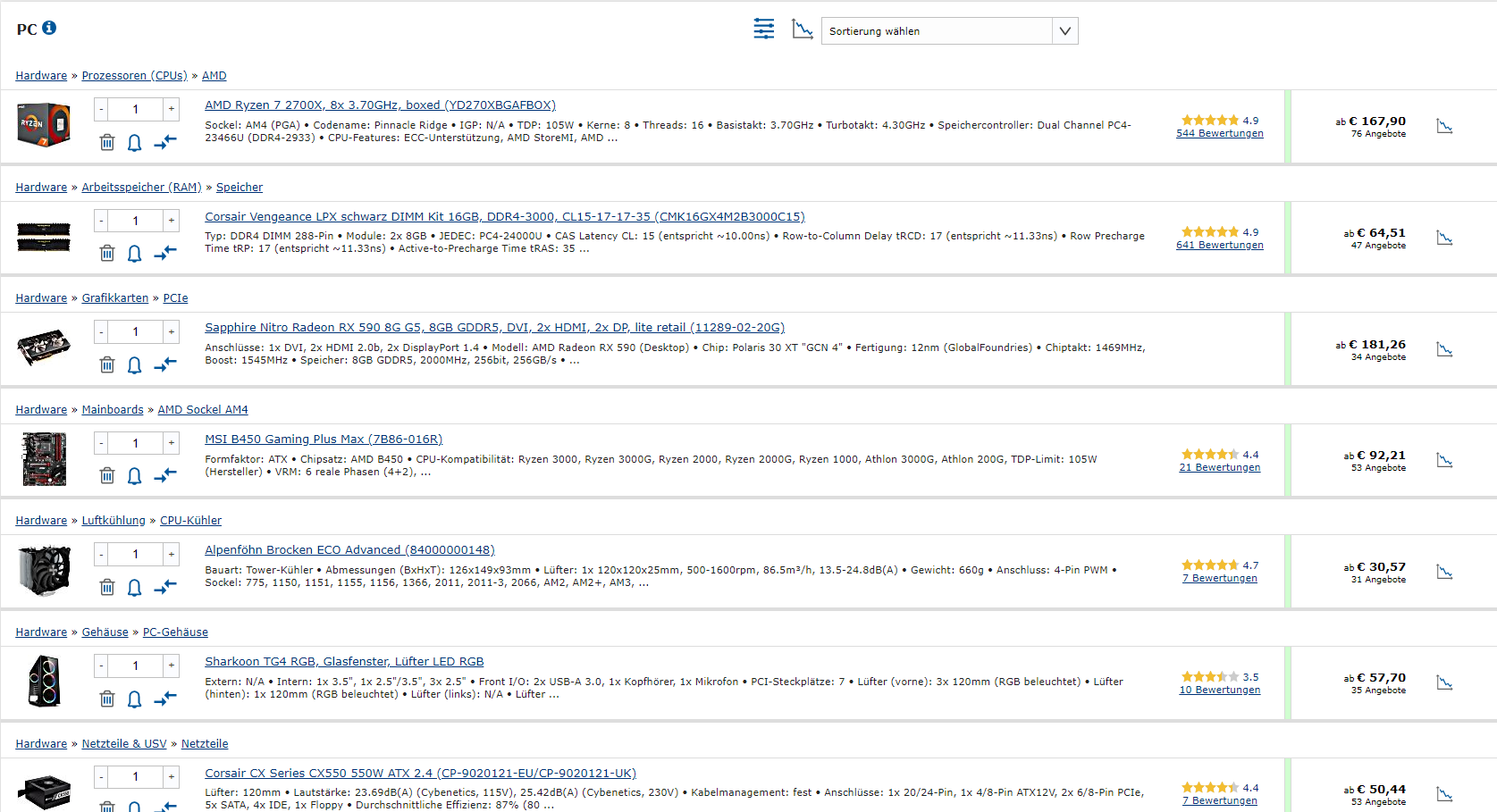
Task: Open price chart for Sharkoon TG4 RGB
Action: coord(1444,682)
